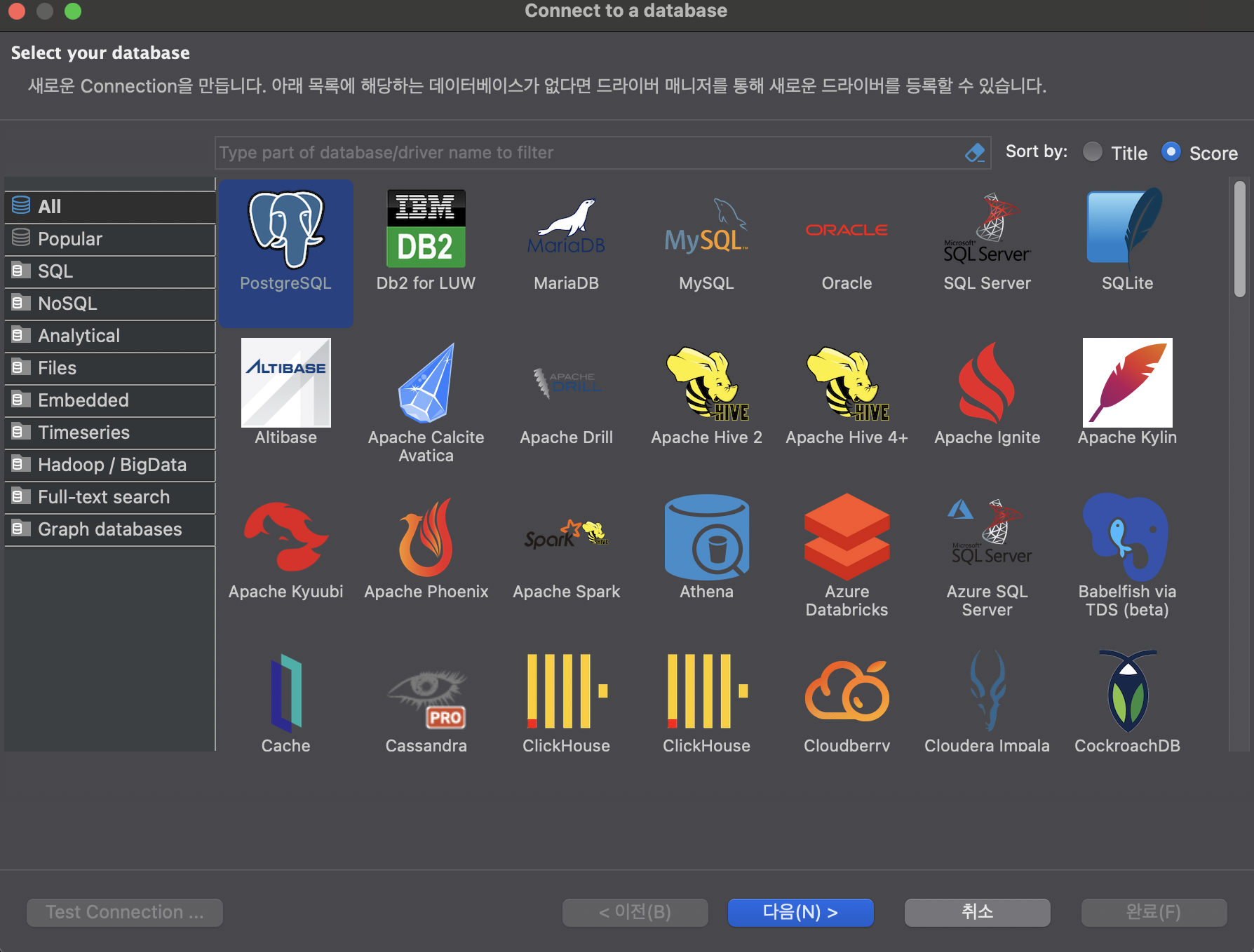This screenshot has width=1254, height=952.
Task: Select the MariaDB sea lion icon
Action: (566, 226)
